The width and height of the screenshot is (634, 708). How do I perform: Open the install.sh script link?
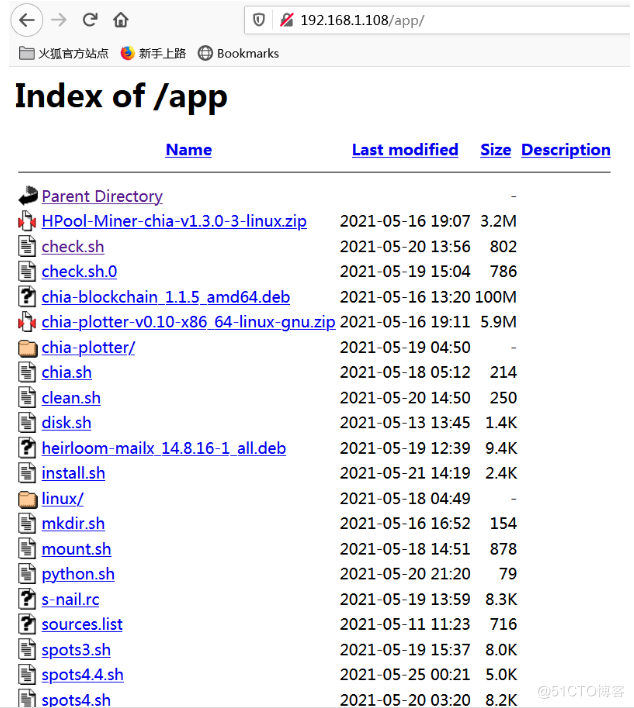coord(73,474)
